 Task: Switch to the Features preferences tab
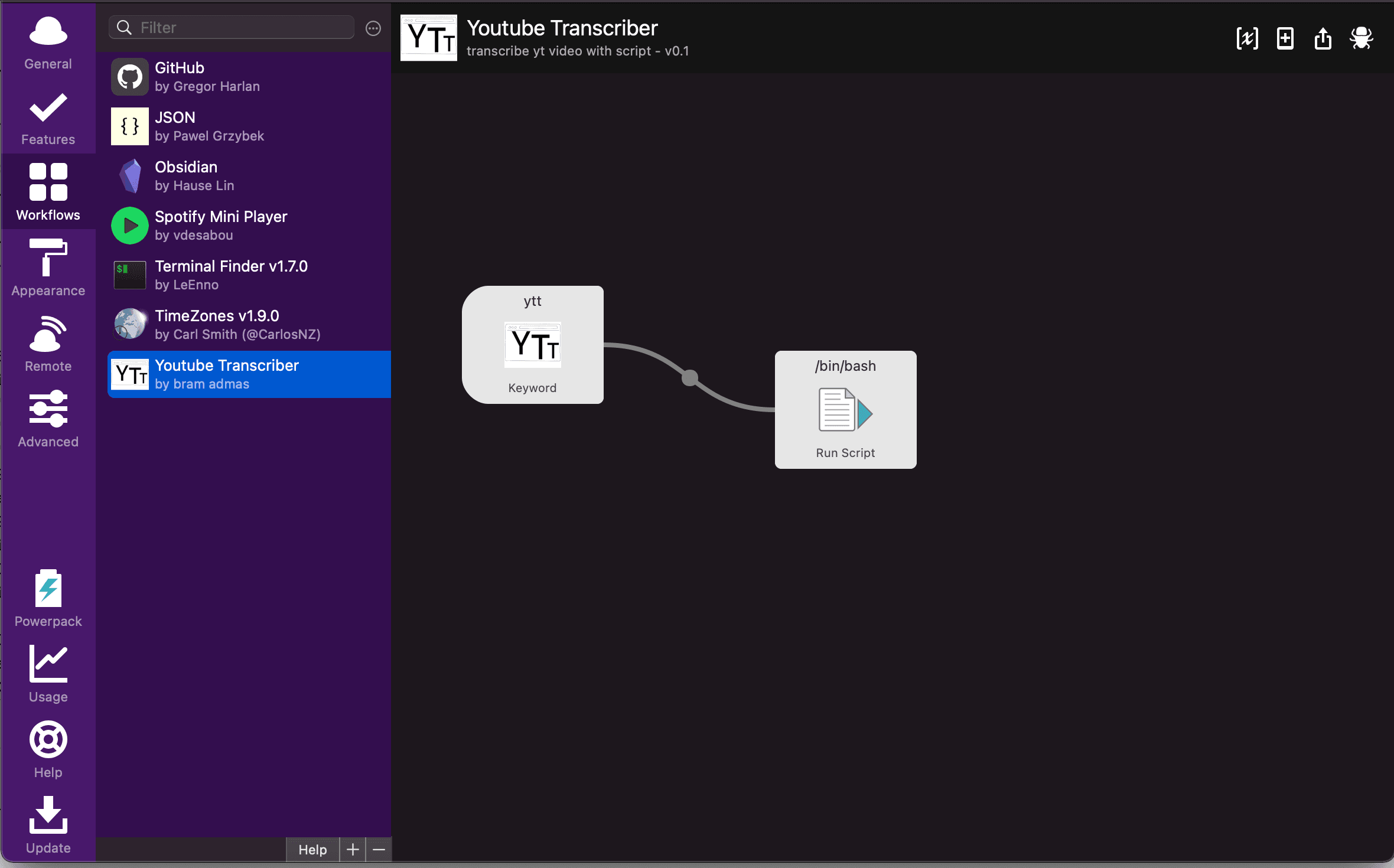point(48,118)
